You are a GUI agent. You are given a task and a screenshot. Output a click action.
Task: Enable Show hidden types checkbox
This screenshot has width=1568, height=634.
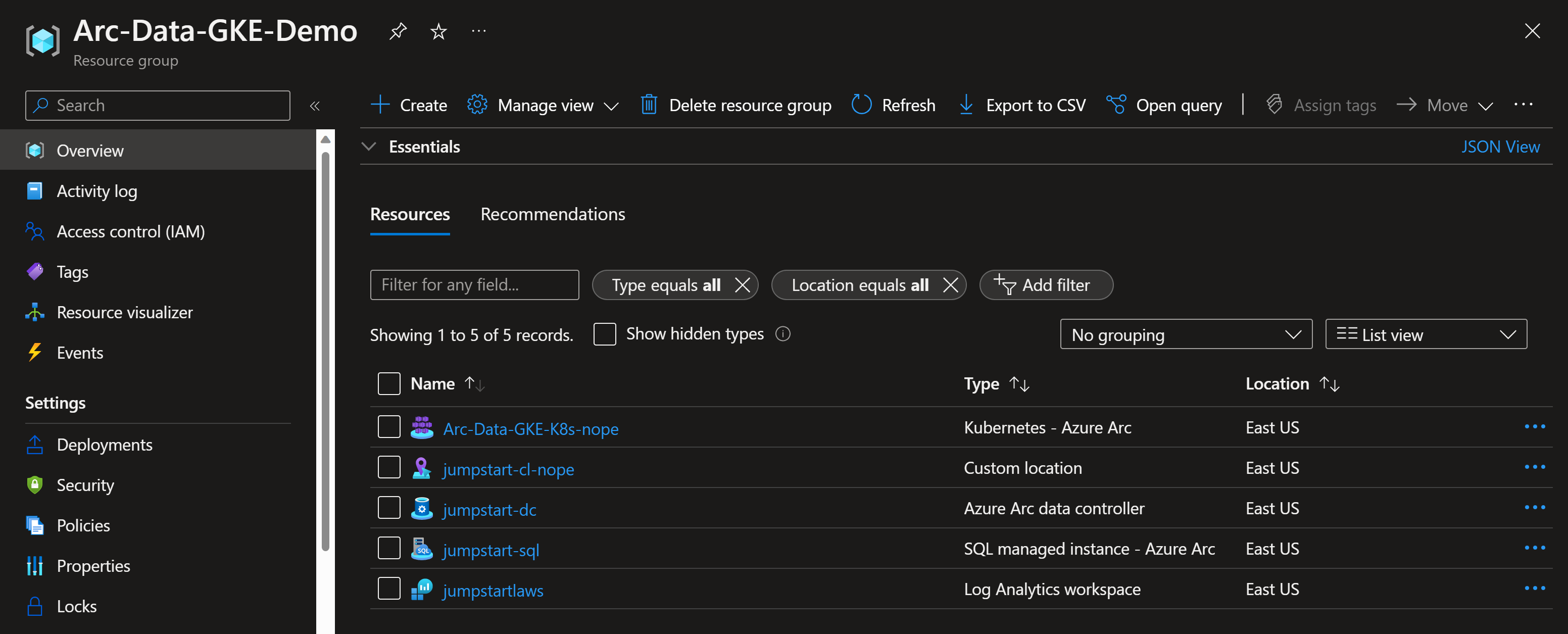tap(605, 334)
